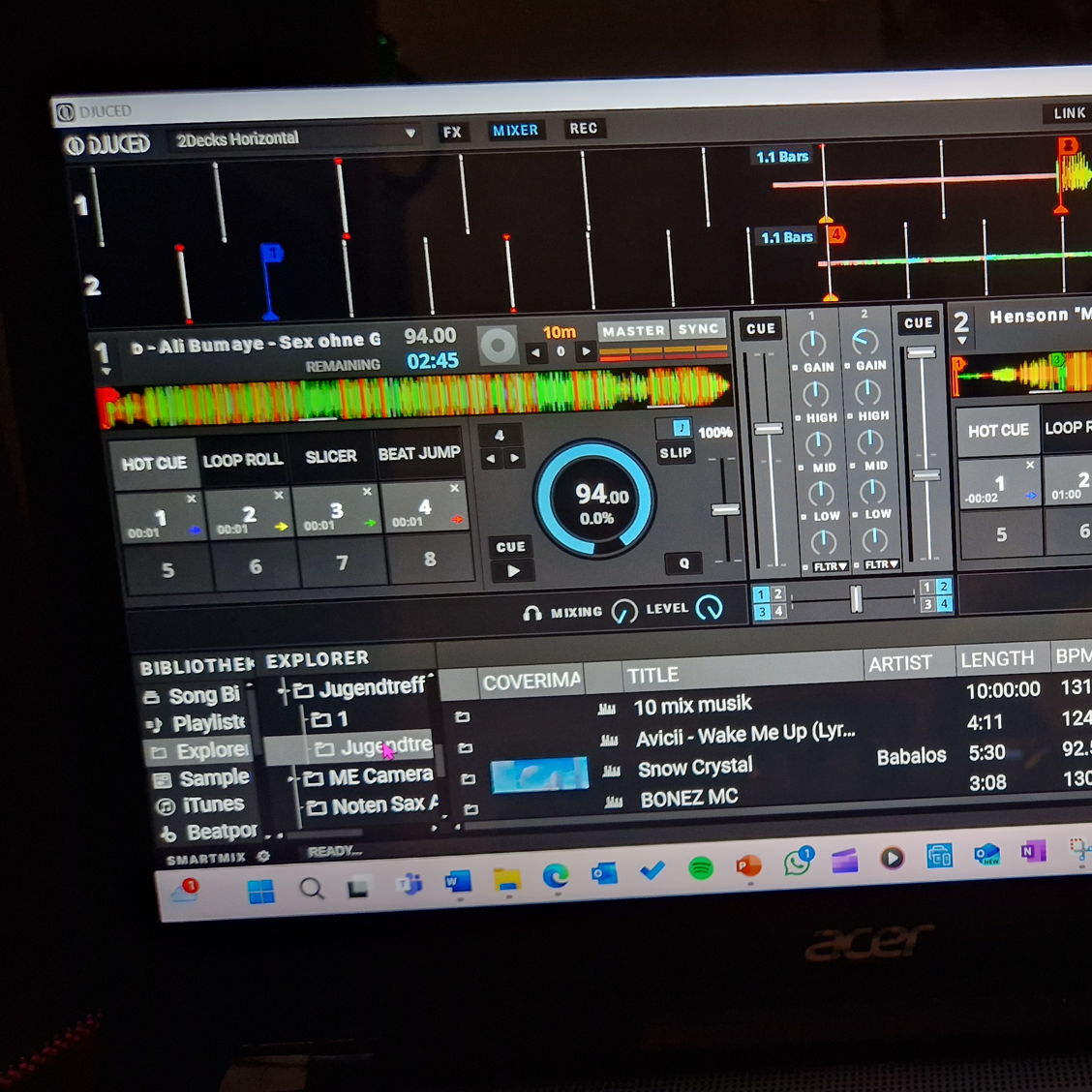Toggle quantize Q button on deck 1
Screen dimensions: 1092x1092
683,563
